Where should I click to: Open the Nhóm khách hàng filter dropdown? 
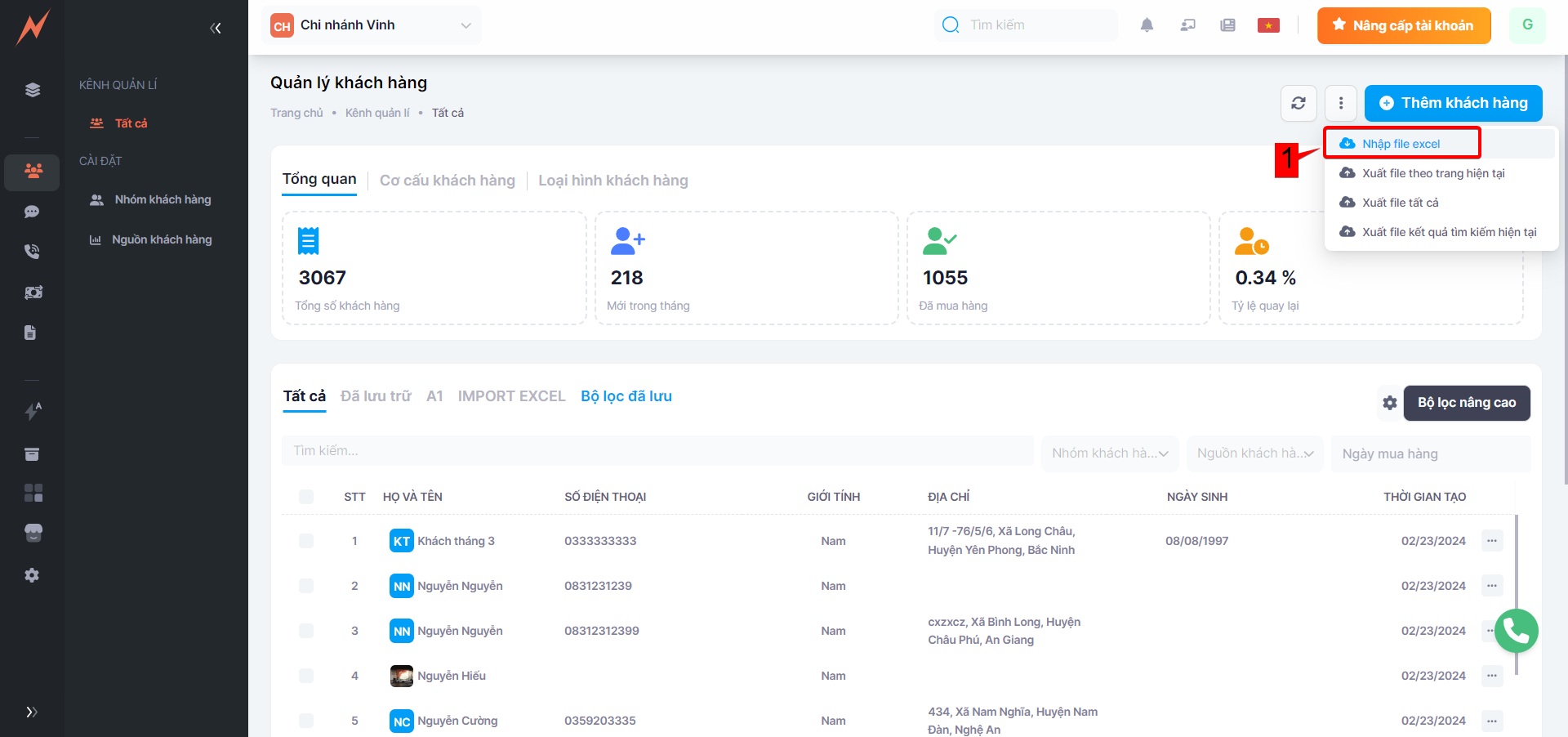tap(1109, 453)
